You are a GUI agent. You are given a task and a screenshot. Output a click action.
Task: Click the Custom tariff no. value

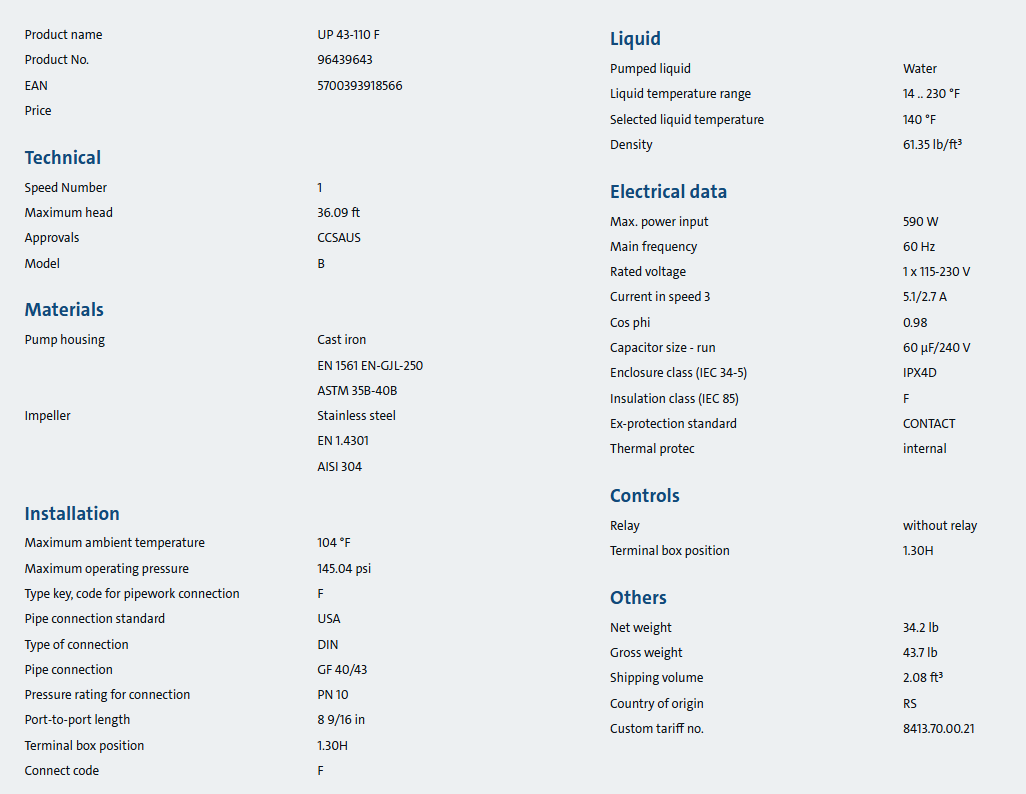[x=939, y=729]
